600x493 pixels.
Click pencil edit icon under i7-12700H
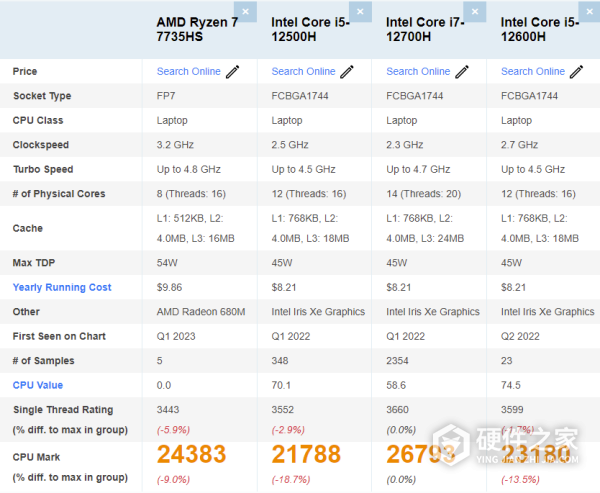[463, 72]
